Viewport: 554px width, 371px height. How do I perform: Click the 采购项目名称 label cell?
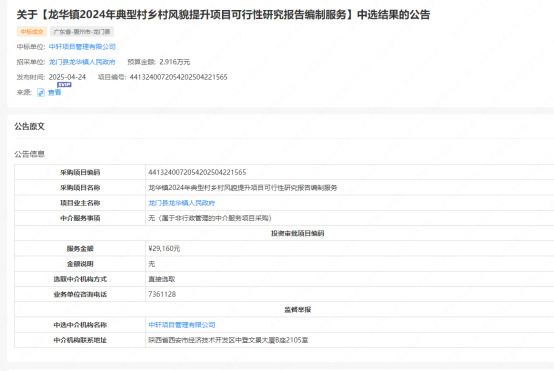(x=80, y=188)
